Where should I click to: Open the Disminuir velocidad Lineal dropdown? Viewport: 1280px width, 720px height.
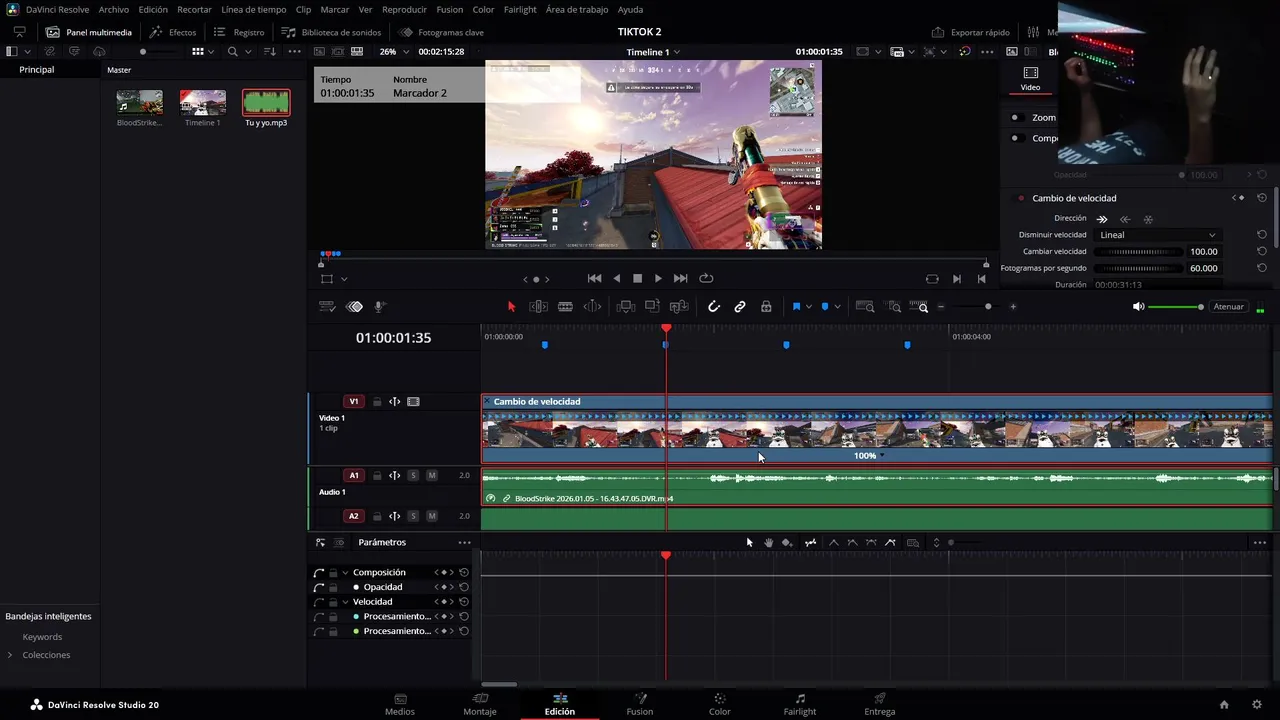1158,235
